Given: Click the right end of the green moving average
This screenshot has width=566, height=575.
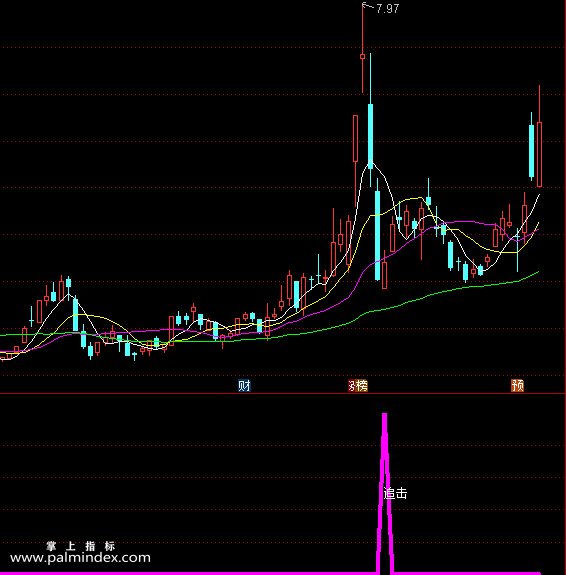Looking at the screenshot, I should click(x=538, y=272).
